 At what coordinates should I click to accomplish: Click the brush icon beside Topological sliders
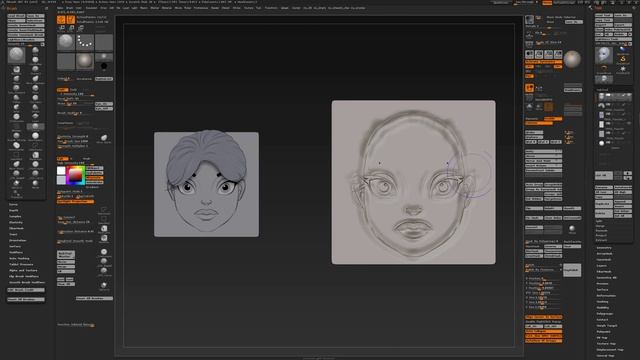[x=104, y=138]
